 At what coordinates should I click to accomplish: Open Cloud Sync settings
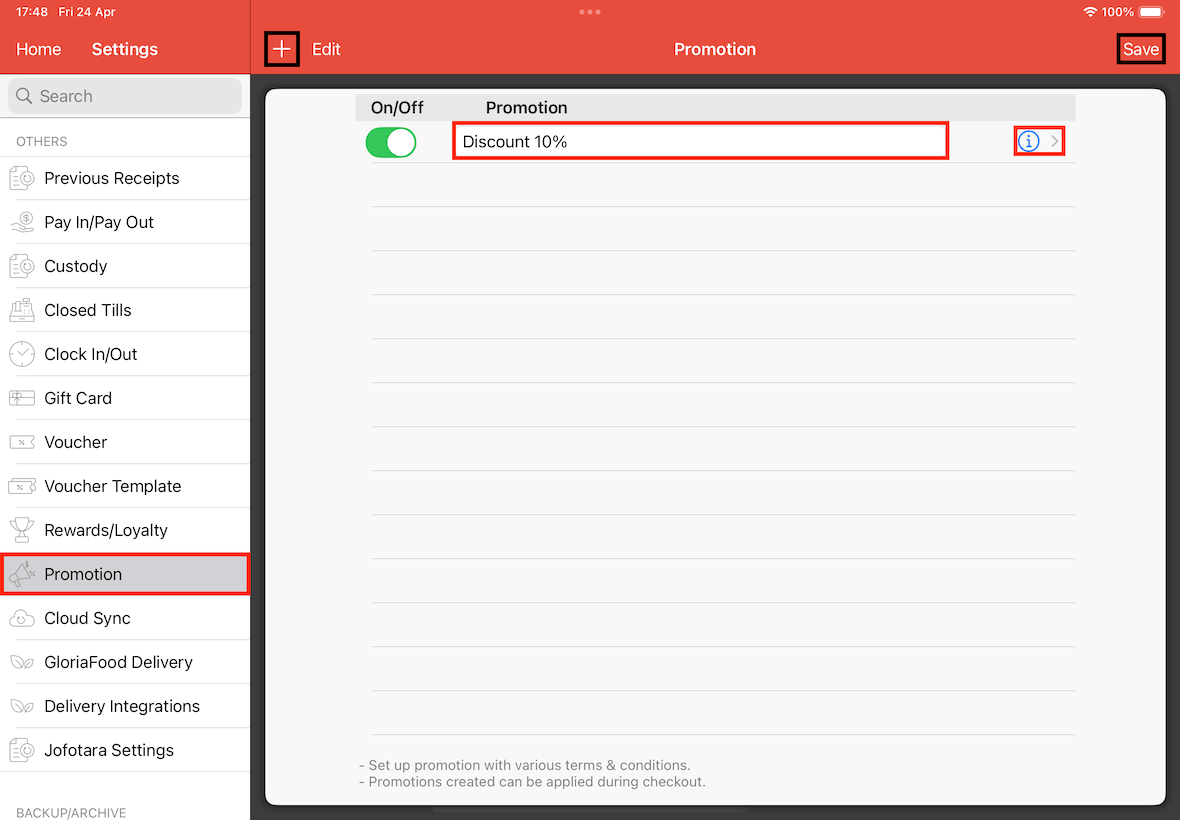click(125, 618)
